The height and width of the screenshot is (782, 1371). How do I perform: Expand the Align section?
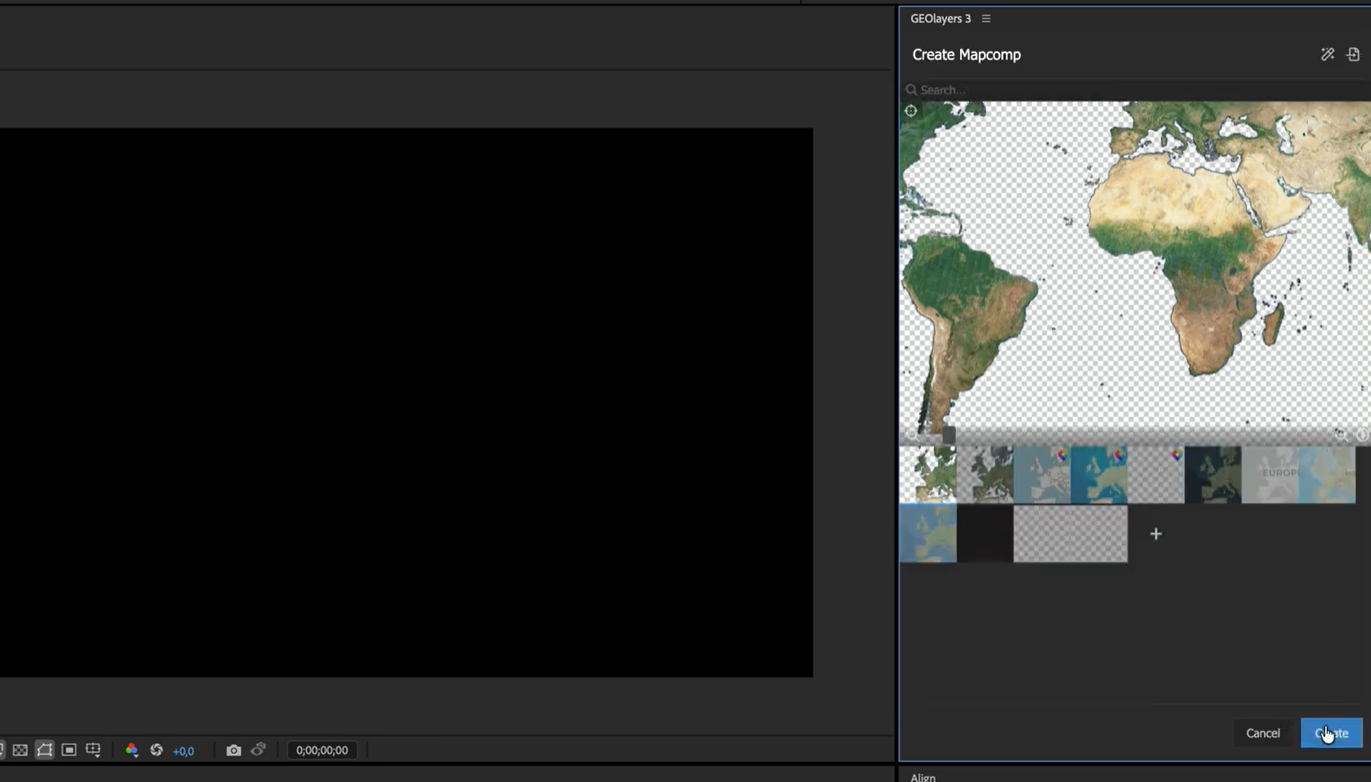[923, 777]
